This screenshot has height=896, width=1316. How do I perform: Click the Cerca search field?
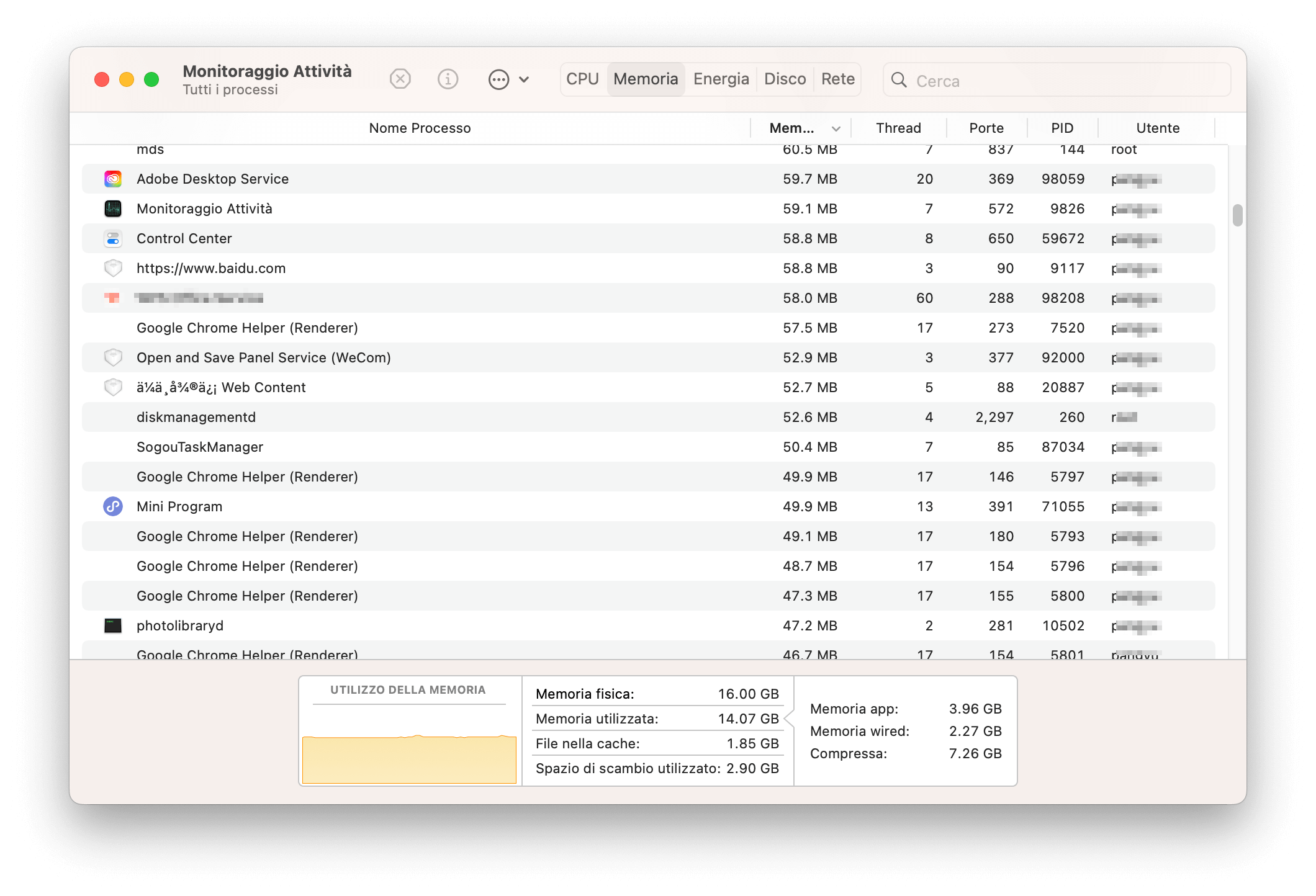pyautogui.click(x=1057, y=80)
